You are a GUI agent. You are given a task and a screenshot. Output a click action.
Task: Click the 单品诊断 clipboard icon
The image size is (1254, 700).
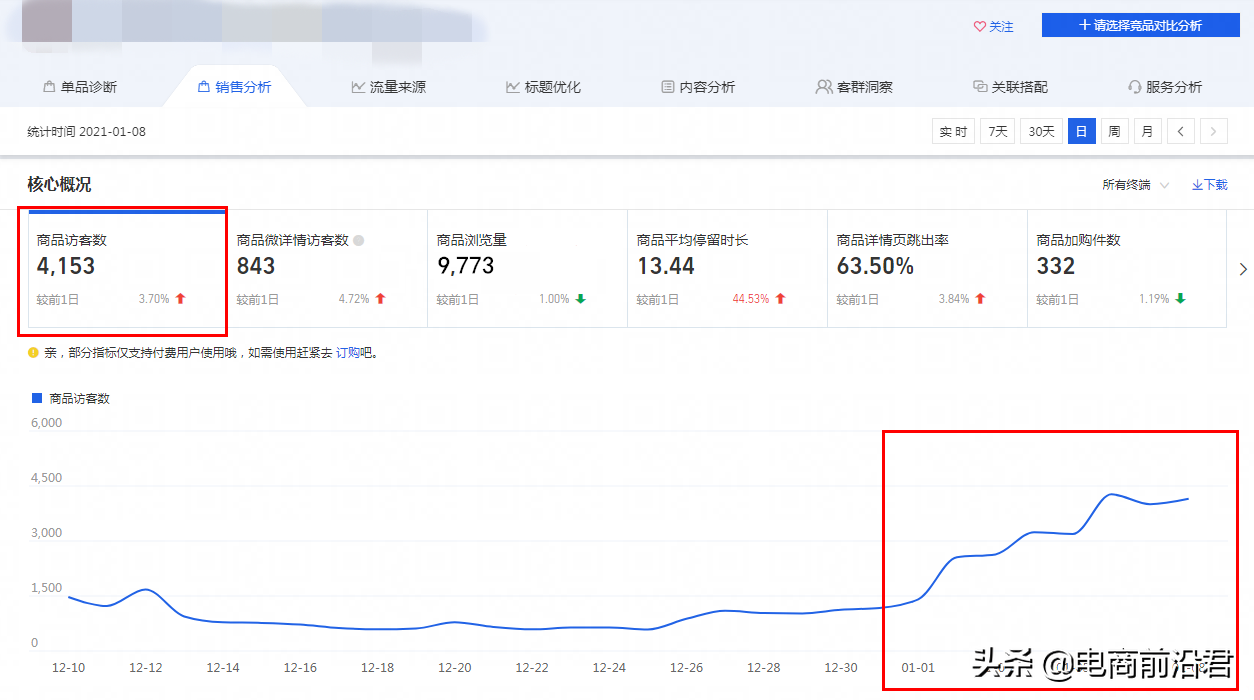click(47, 86)
